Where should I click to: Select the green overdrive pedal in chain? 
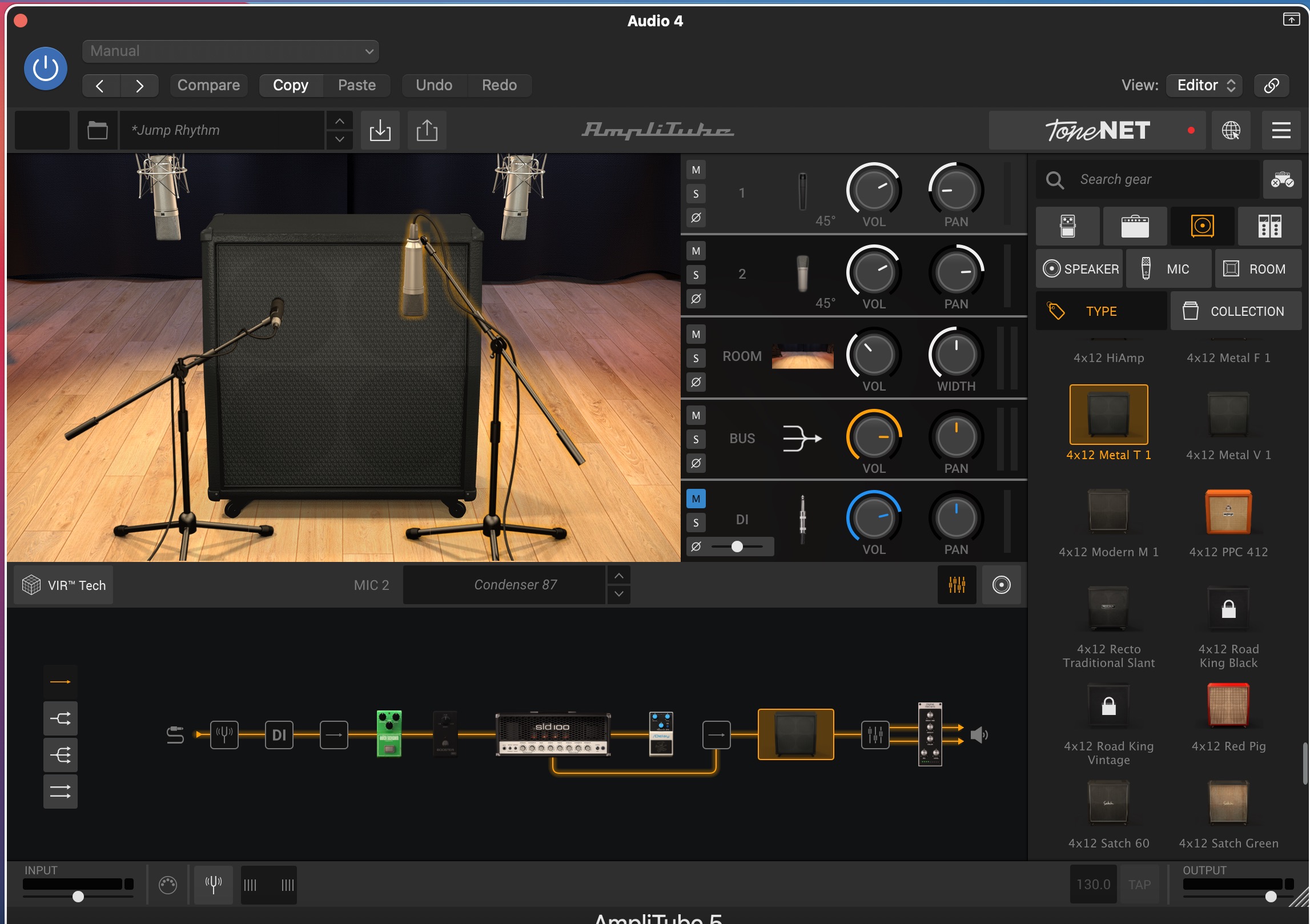click(x=389, y=734)
